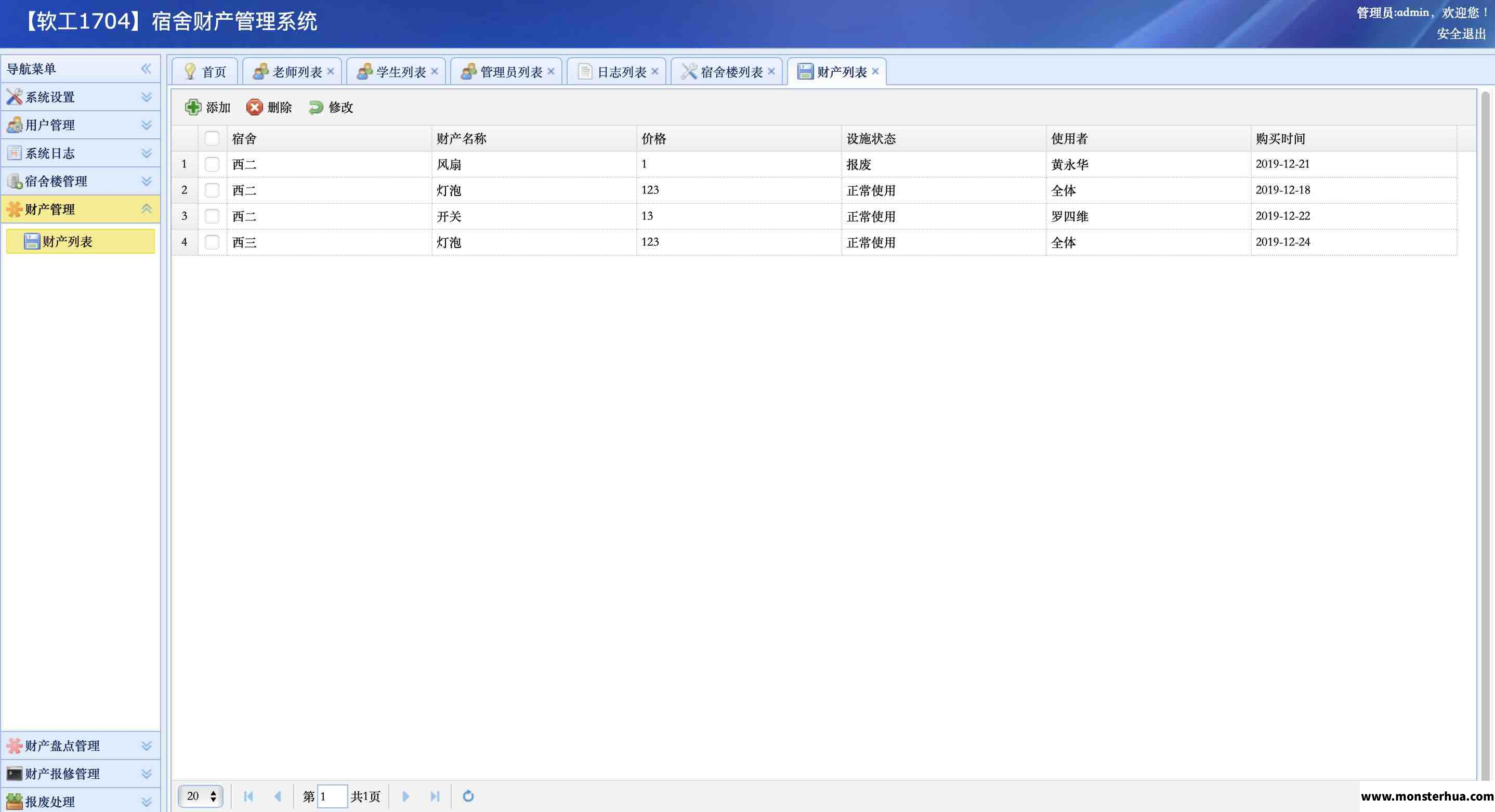The image size is (1495, 812).
Task: Click the 使用者 column header
Action: 1148,138
